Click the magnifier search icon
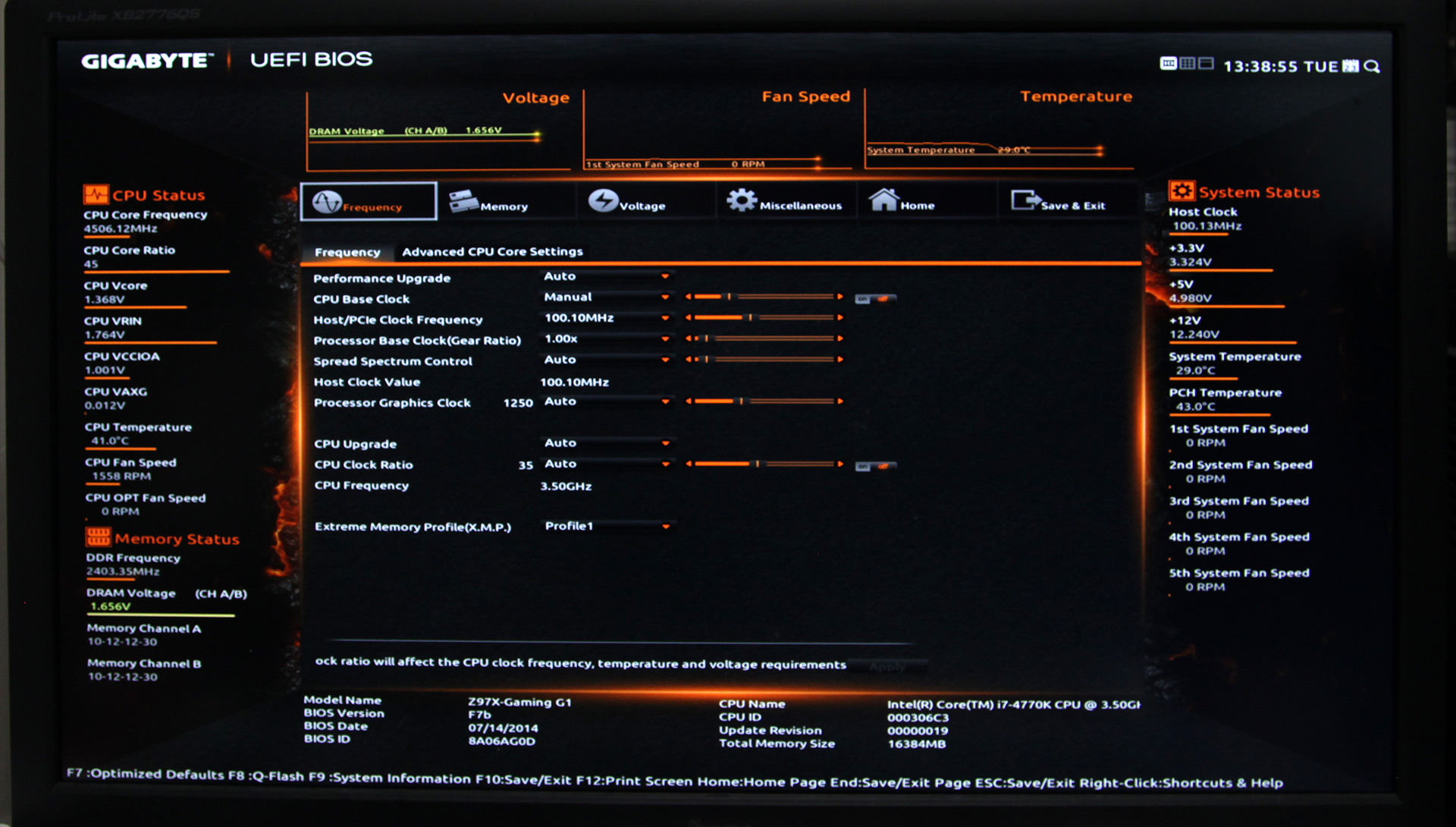Image resolution: width=1456 pixels, height=827 pixels. (x=1372, y=67)
